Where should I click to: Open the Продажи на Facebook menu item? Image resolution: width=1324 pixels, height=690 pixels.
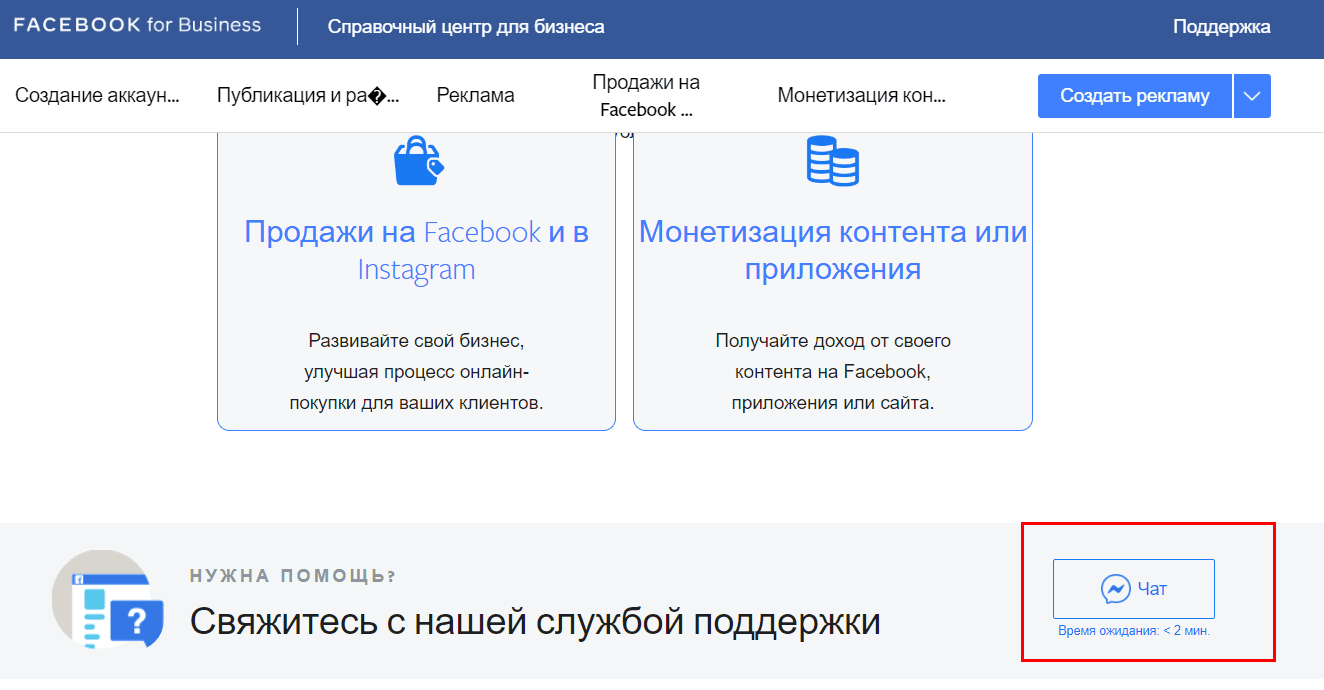tap(646, 96)
